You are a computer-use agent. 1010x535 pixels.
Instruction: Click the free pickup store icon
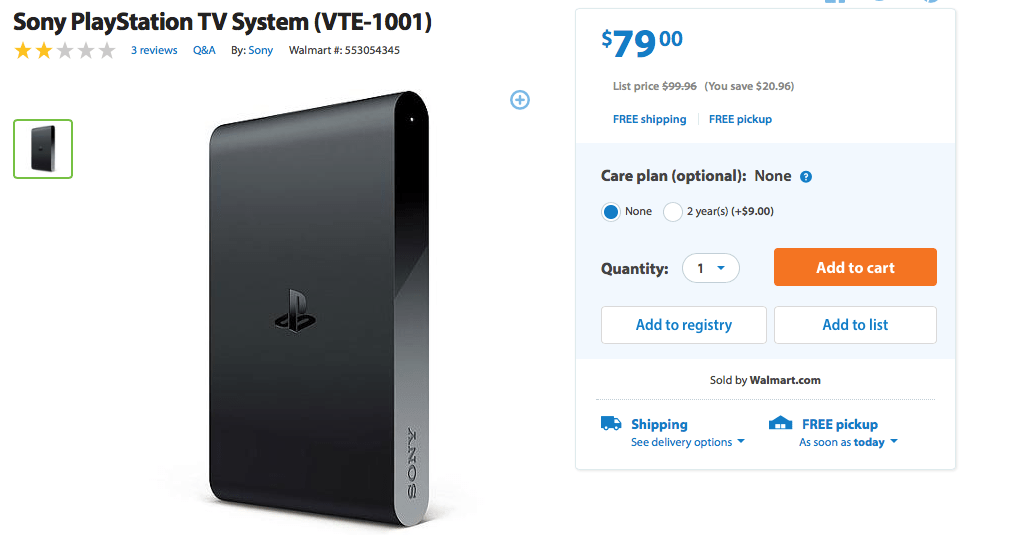pos(780,423)
